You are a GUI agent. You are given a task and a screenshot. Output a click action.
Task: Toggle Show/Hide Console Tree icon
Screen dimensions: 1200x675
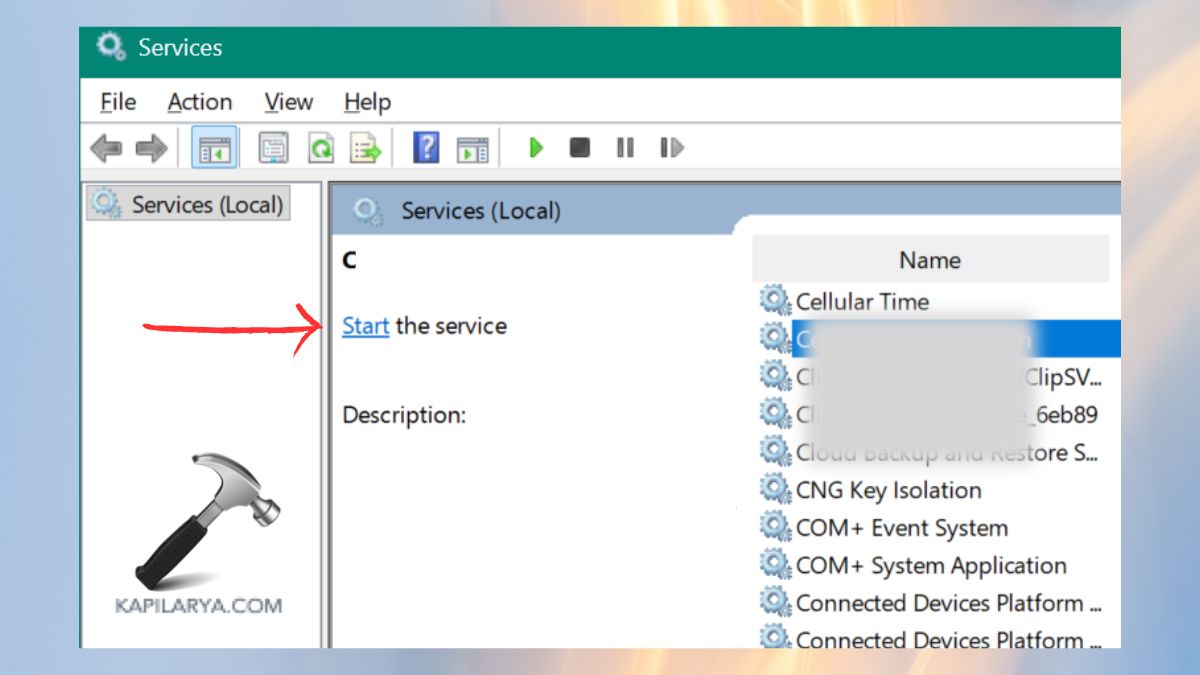(x=214, y=149)
